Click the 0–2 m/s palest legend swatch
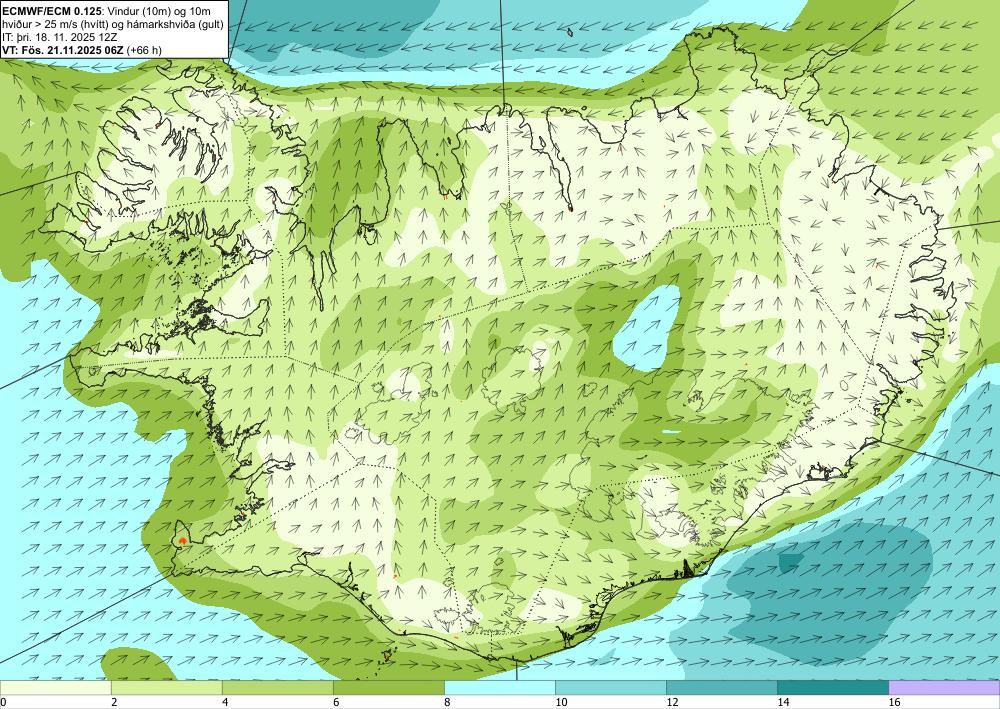Image resolution: width=1000 pixels, height=709 pixels. [55, 687]
